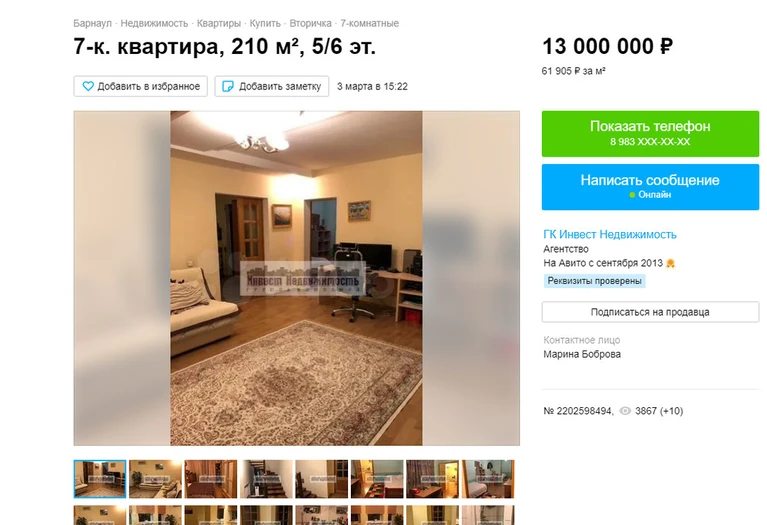Select the staircase photo thumbnail

coord(266,479)
